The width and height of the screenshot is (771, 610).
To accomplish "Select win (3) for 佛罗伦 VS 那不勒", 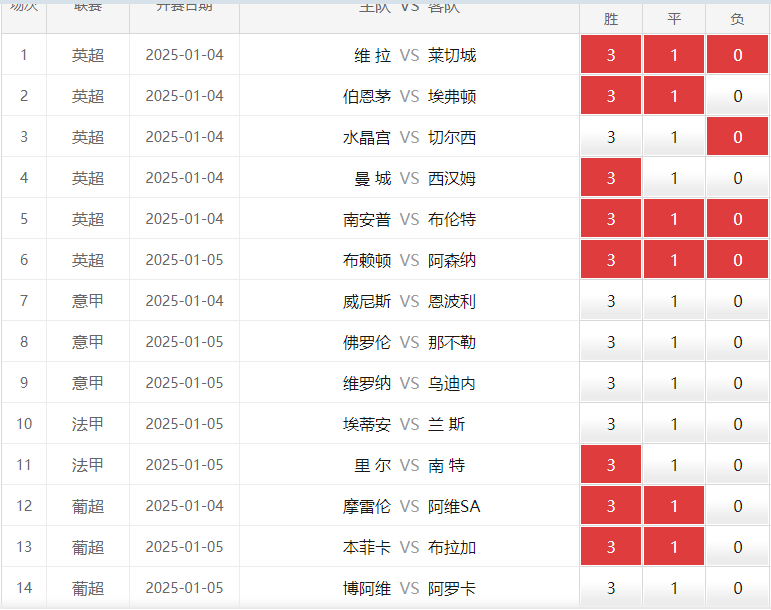I will (x=611, y=342).
